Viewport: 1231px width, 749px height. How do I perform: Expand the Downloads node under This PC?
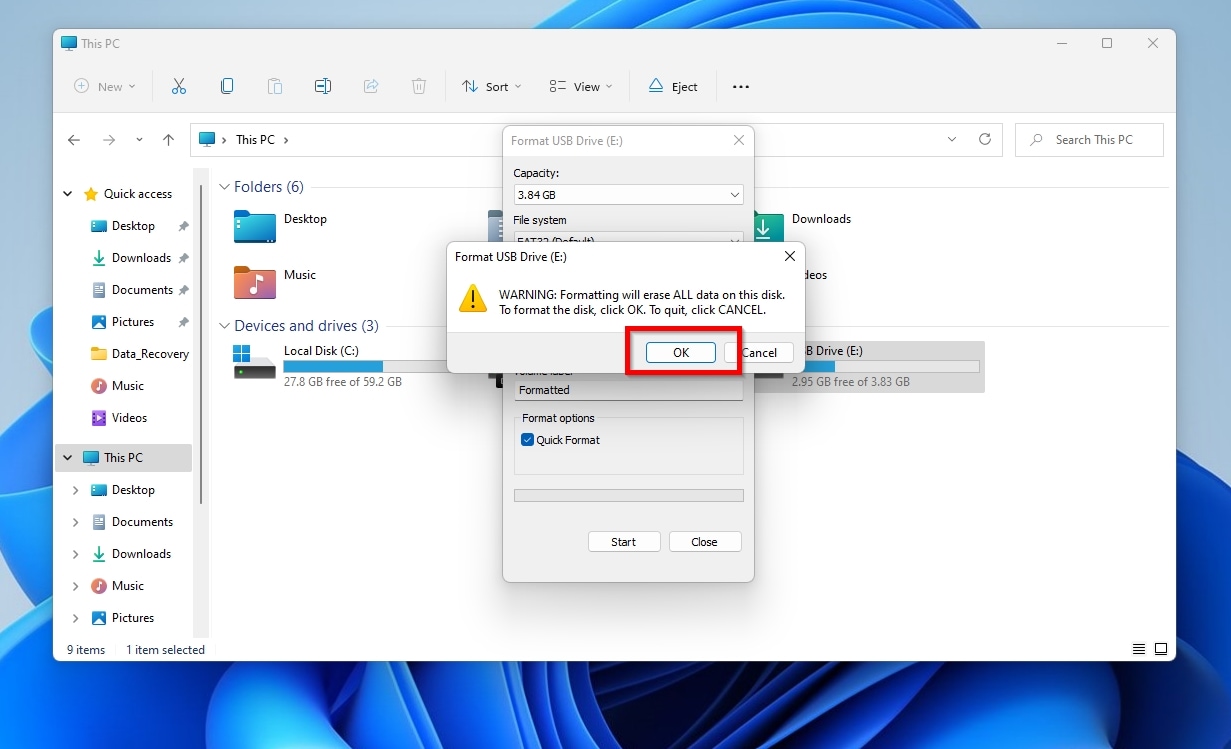(x=76, y=554)
